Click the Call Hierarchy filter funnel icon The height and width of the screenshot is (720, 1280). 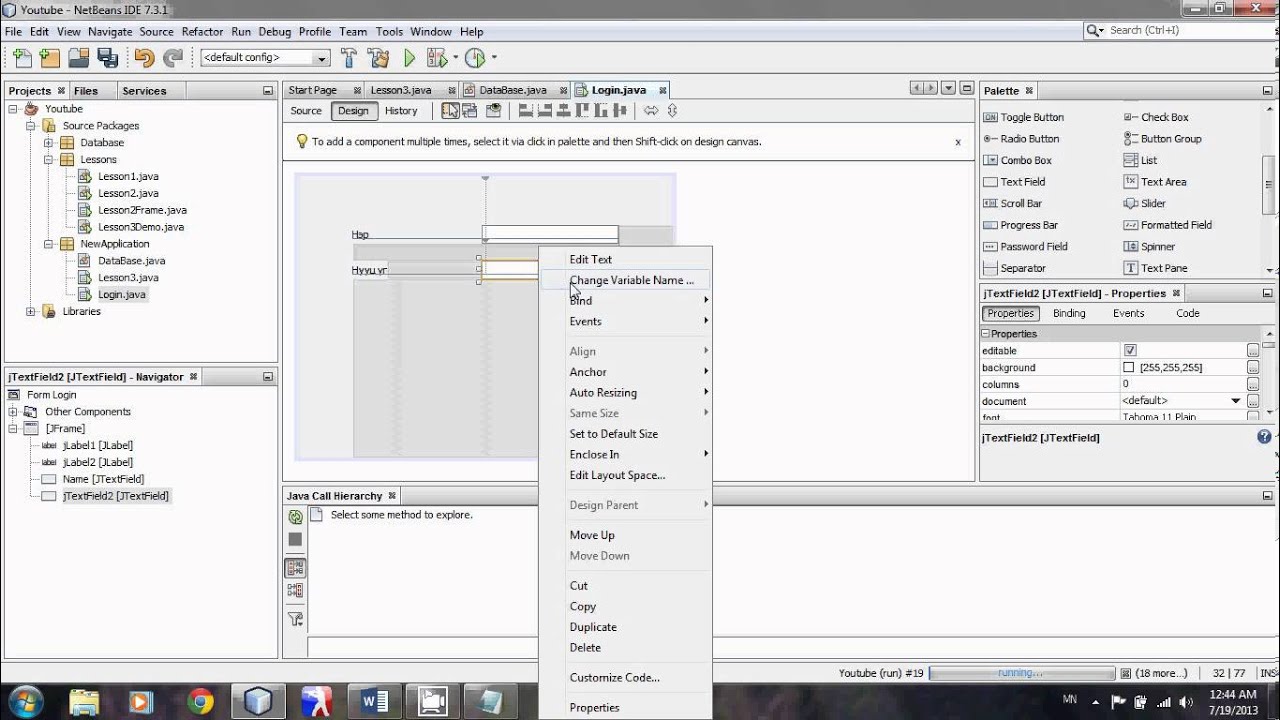295,620
